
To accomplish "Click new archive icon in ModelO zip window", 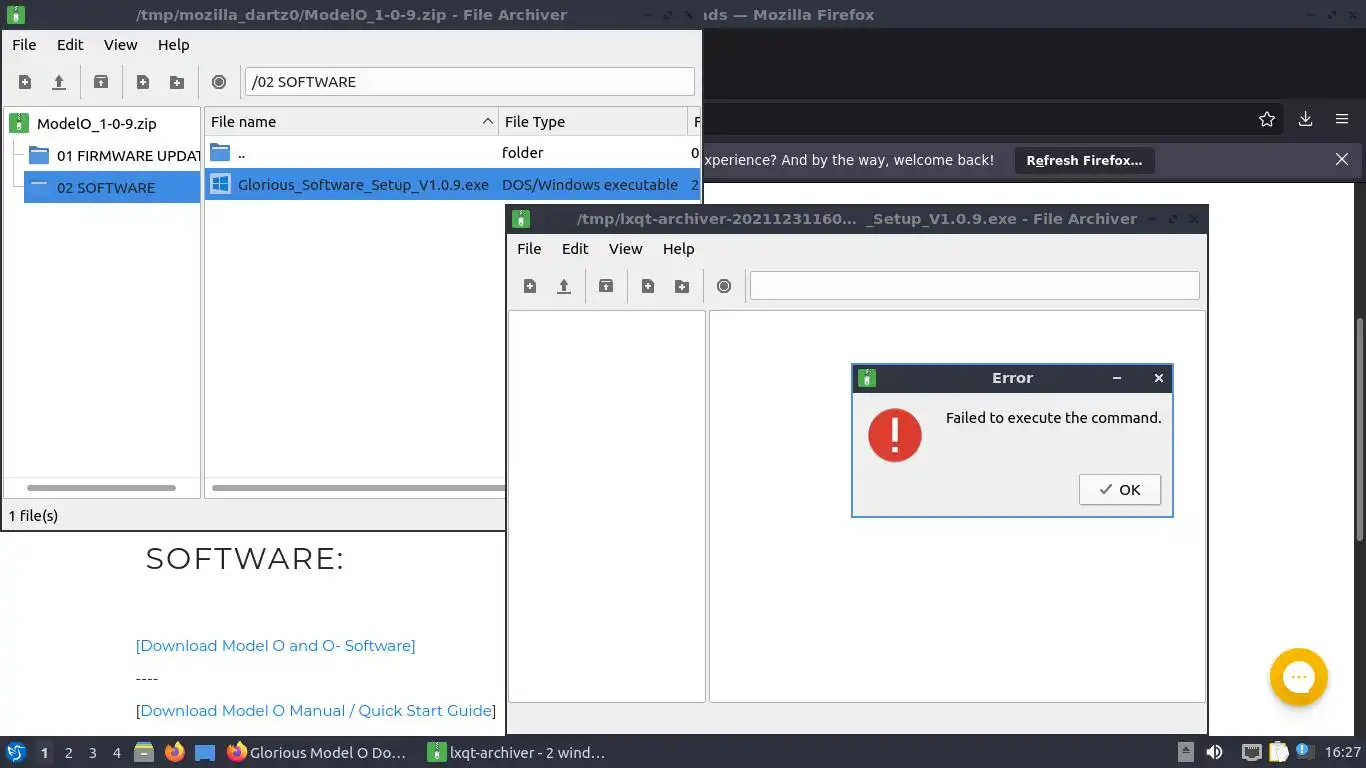I will pos(25,82).
